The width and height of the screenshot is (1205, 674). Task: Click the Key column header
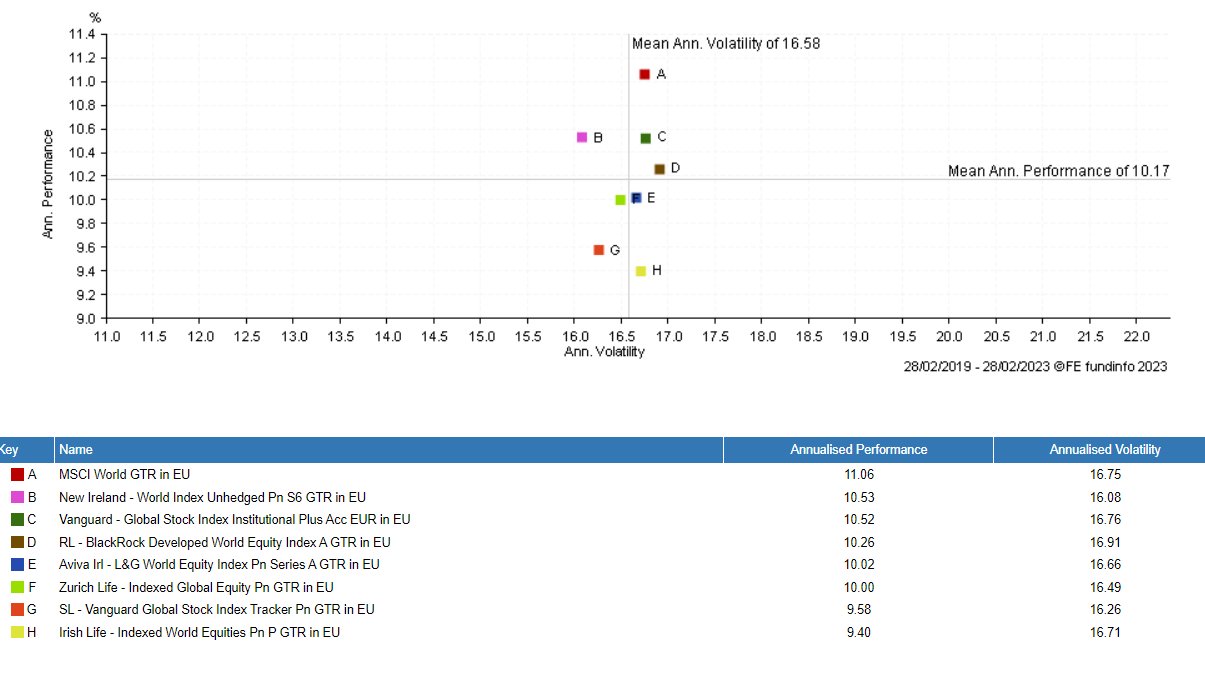click(27, 450)
